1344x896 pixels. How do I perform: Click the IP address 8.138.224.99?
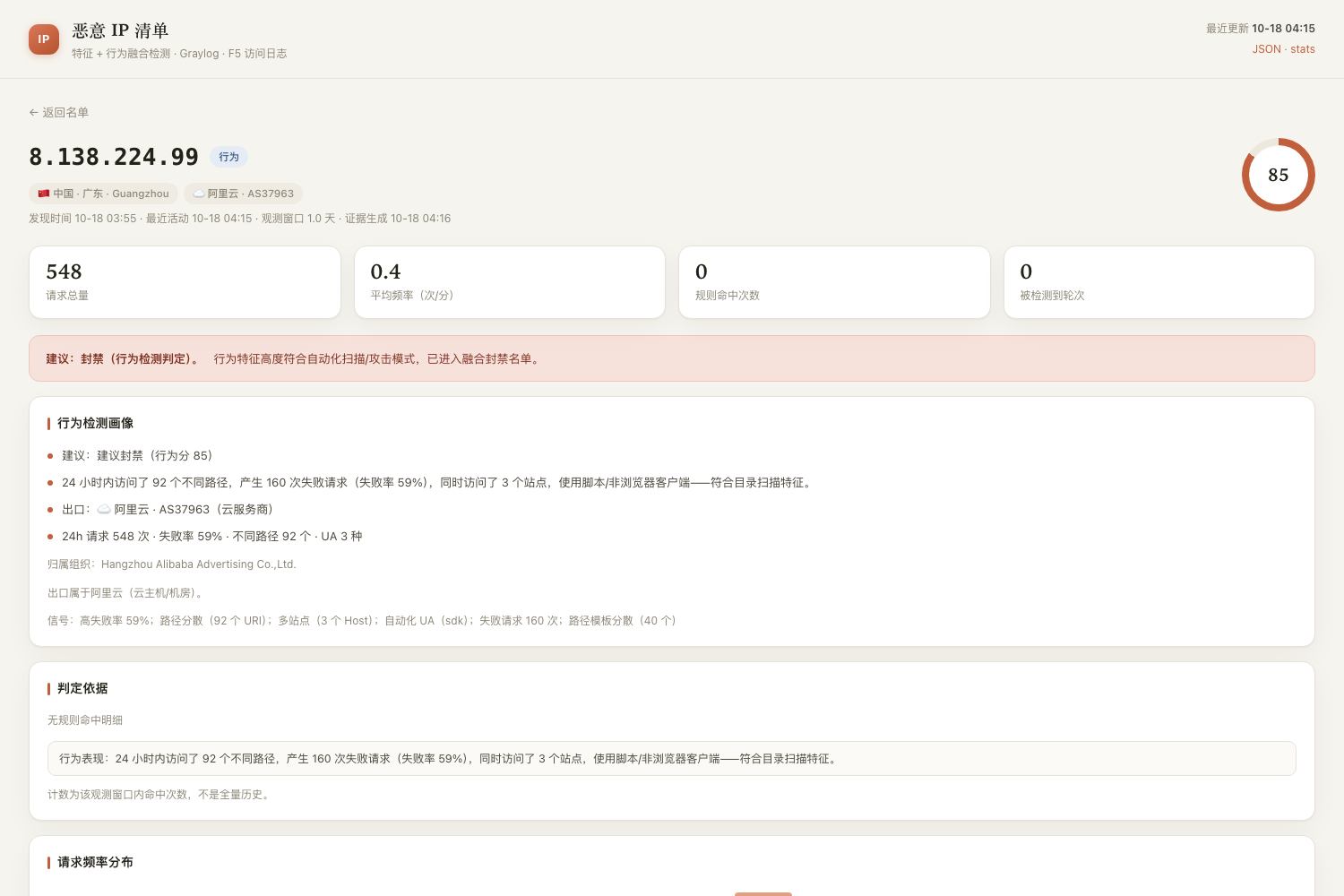tap(114, 157)
